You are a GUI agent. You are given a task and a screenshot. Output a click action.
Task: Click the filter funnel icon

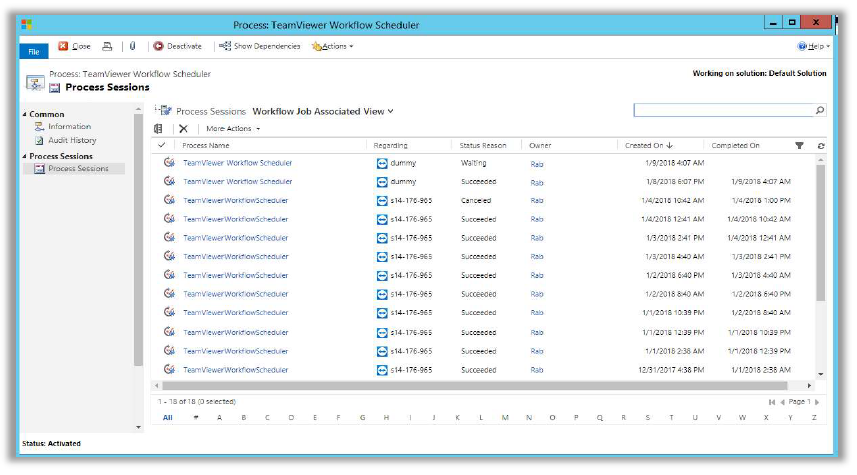(799, 146)
